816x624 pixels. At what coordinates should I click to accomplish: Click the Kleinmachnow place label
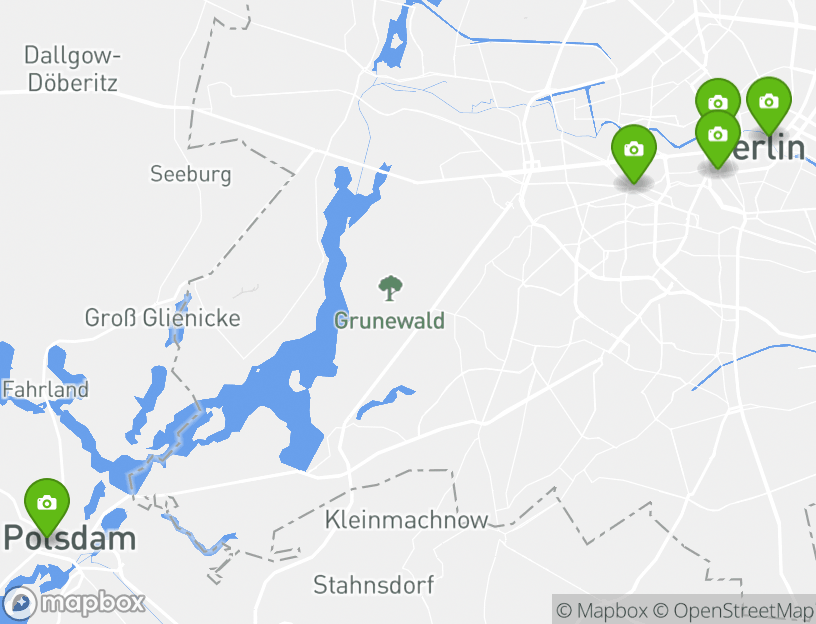[406, 519]
